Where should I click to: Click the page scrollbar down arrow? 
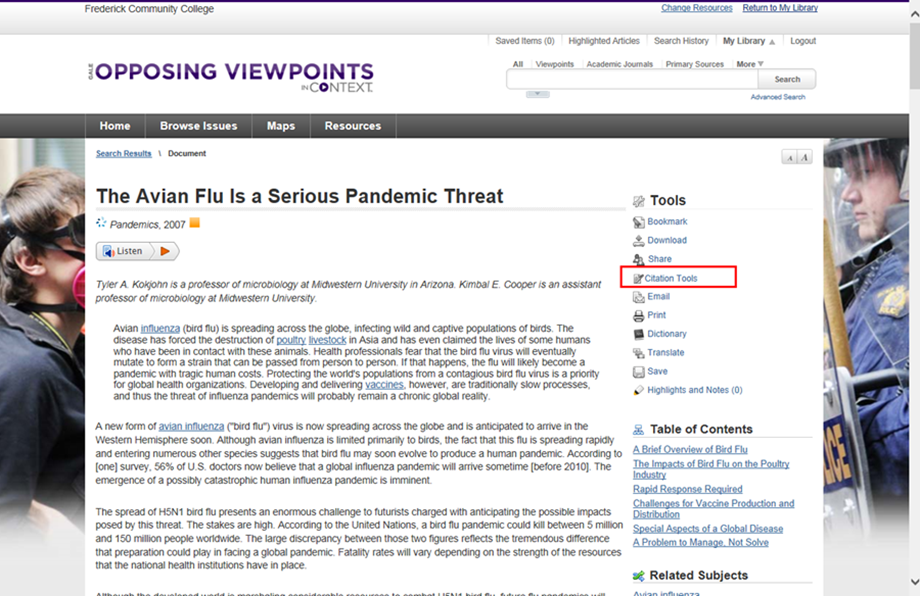pos(914,581)
